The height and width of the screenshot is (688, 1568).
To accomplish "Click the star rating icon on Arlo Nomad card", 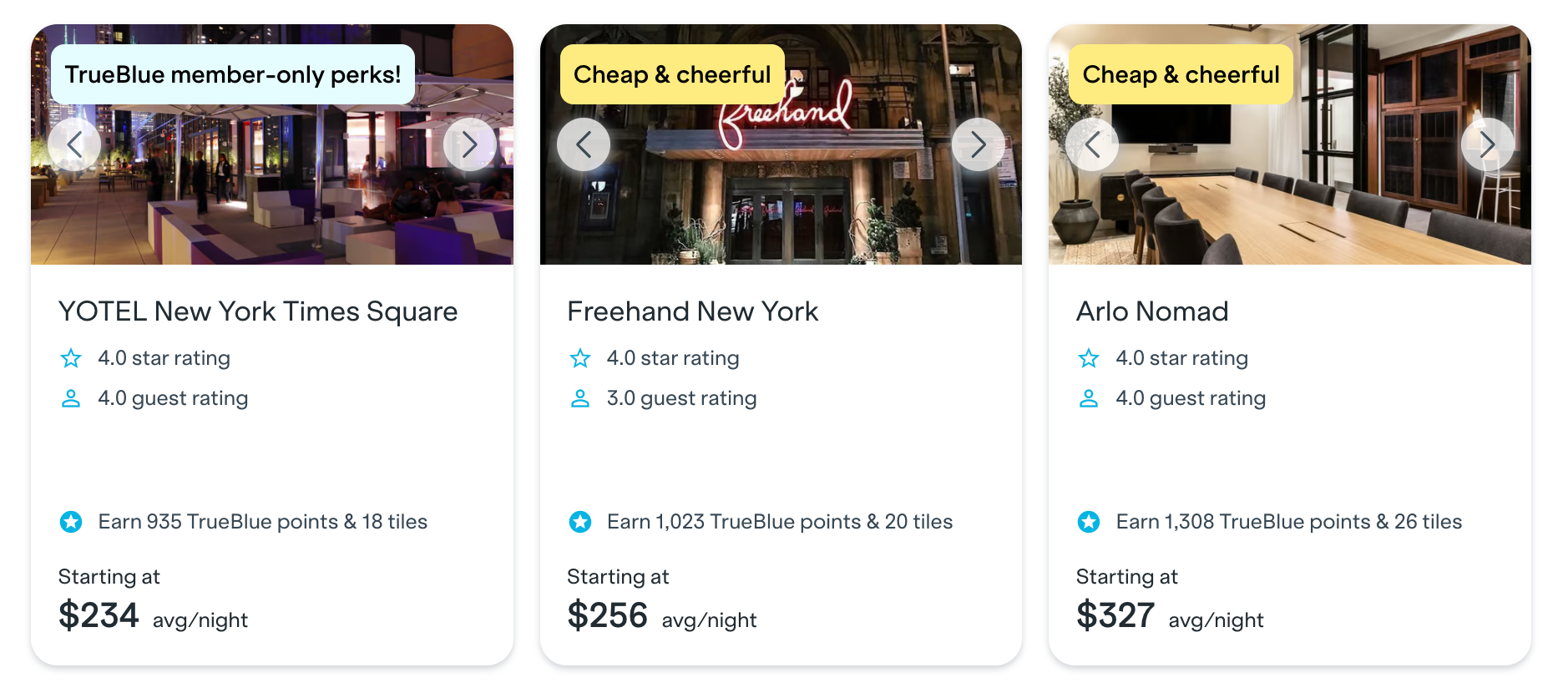I will (1090, 358).
